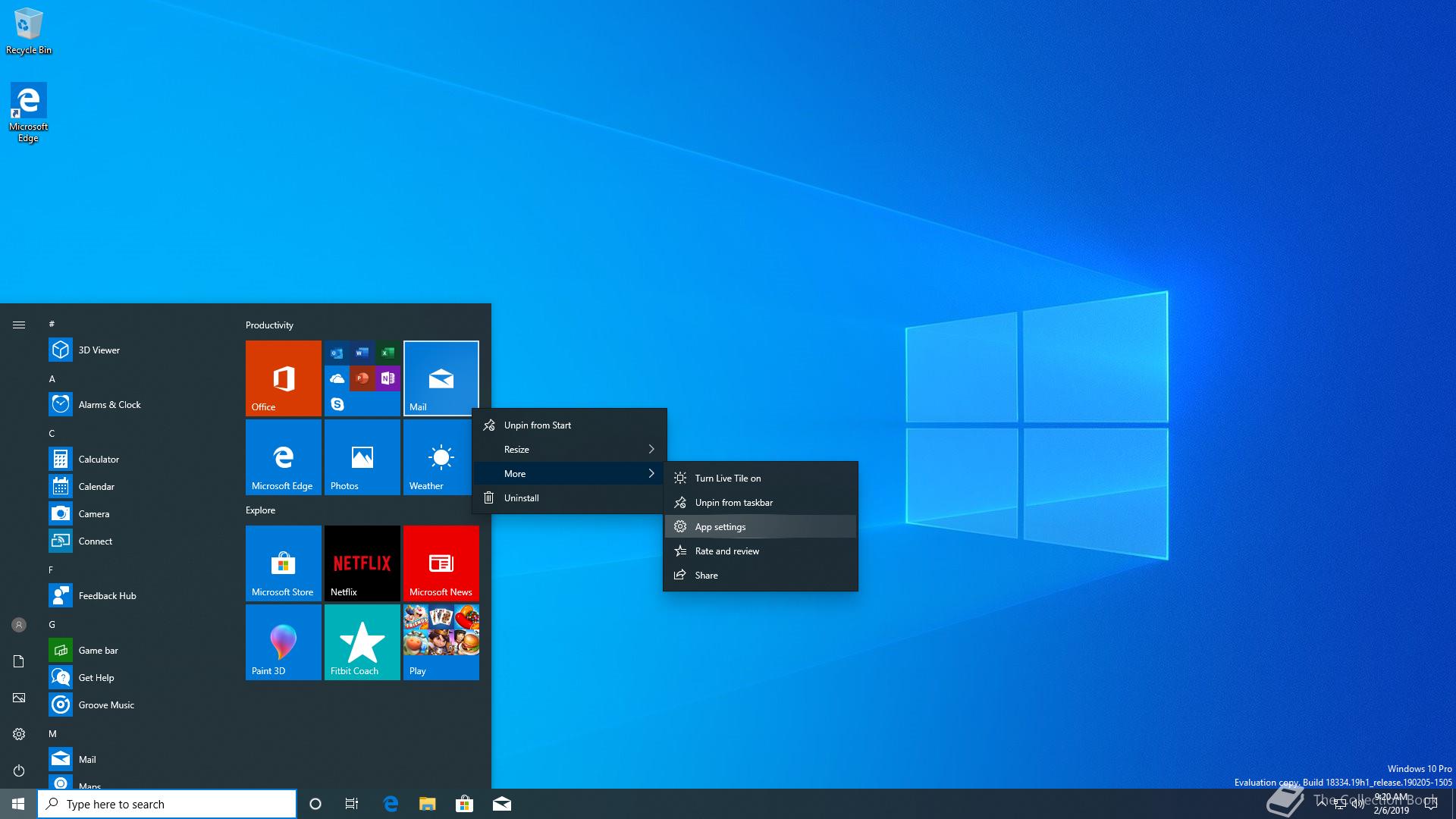Open Get Help from the app list
The width and height of the screenshot is (1456, 819).
(x=140, y=678)
